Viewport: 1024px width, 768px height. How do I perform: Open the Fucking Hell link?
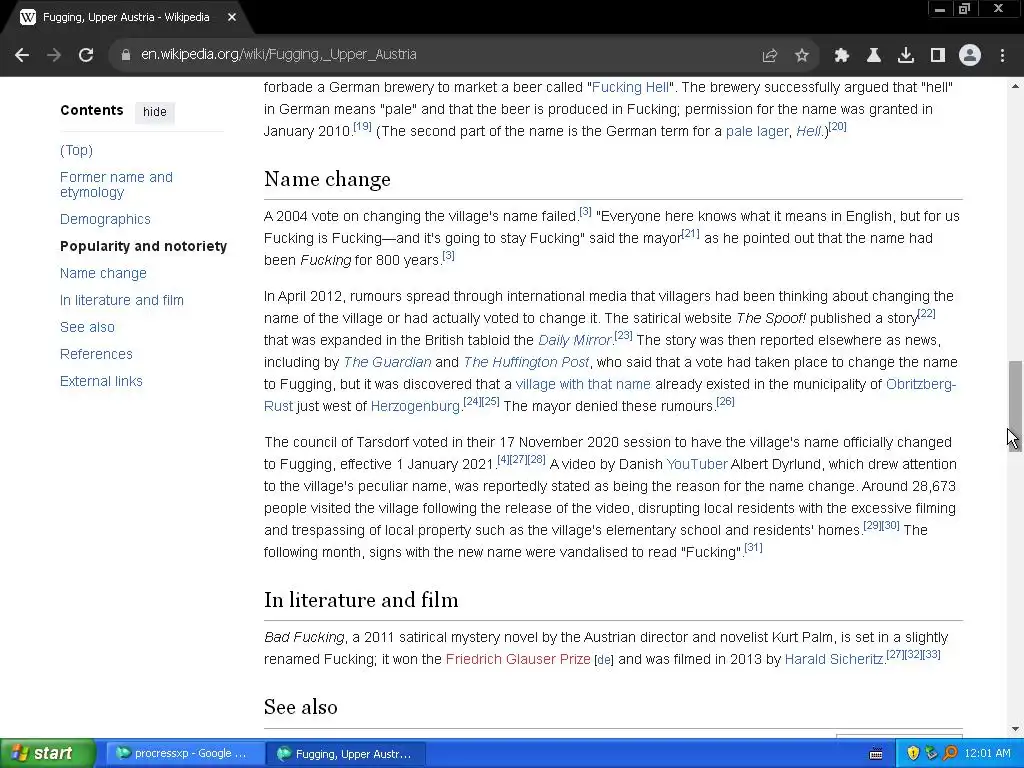(x=630, y=88)
